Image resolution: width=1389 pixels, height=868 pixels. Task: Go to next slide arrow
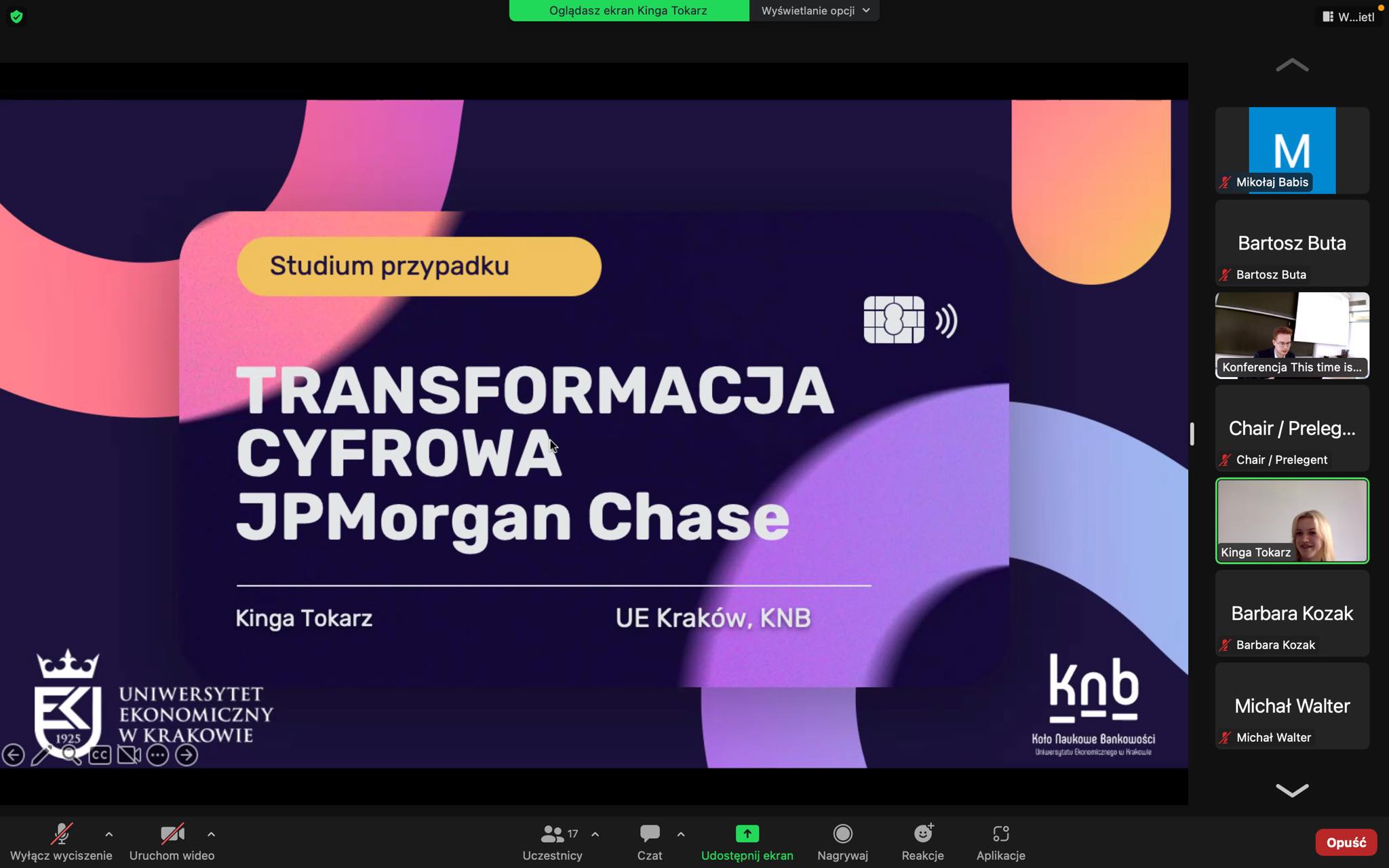coord(187,755)
